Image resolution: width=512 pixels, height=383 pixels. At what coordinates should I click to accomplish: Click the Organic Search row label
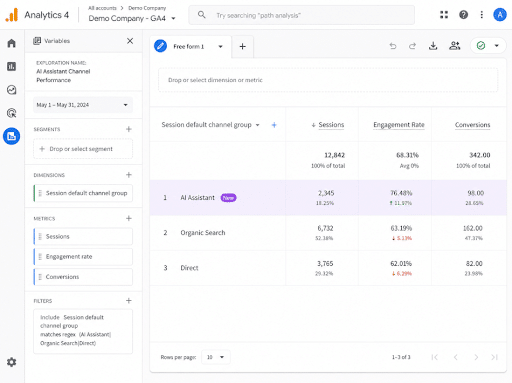[x=203, y=233]
